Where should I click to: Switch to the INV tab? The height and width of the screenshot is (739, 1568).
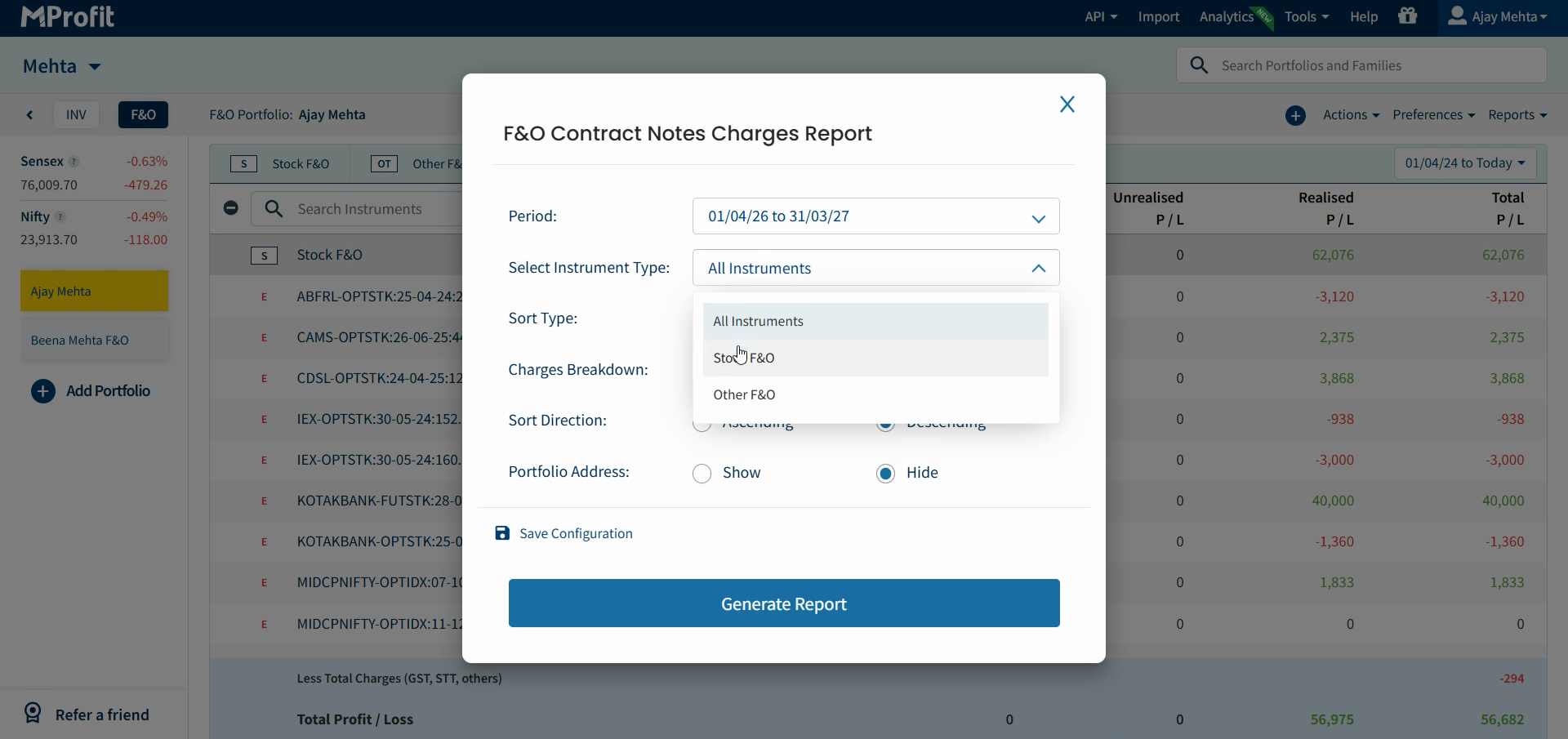point(76,115)
